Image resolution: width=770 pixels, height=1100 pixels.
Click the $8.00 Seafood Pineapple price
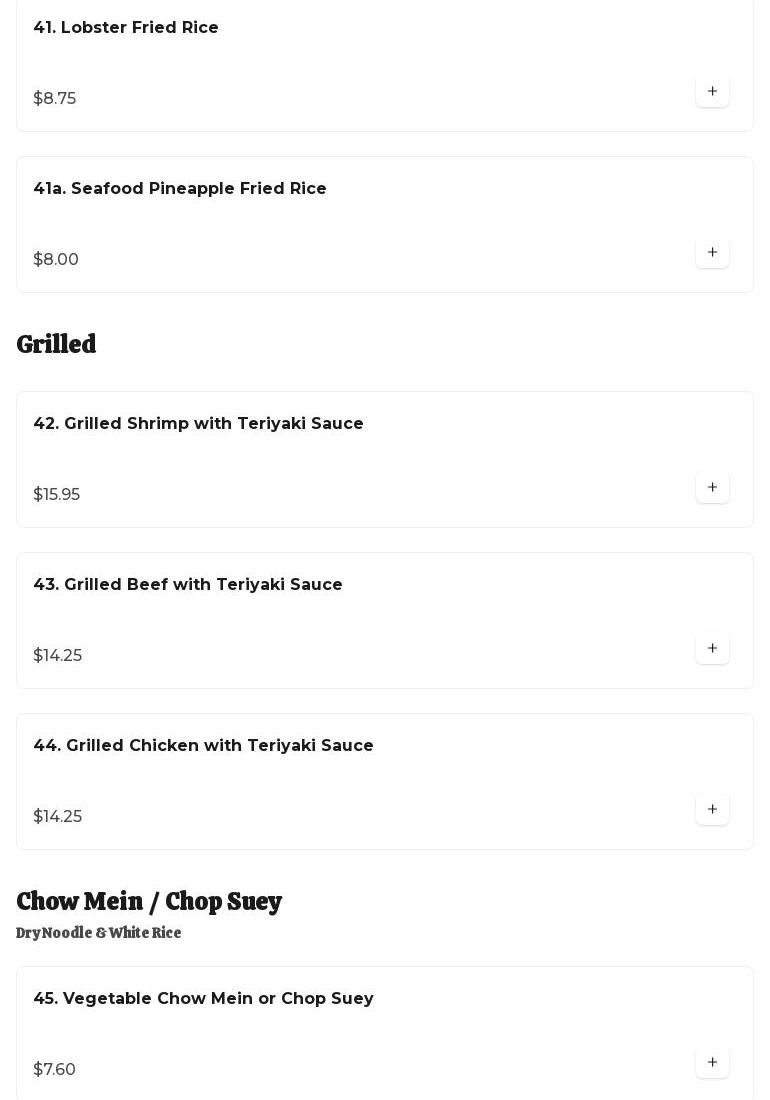[56, 260]
